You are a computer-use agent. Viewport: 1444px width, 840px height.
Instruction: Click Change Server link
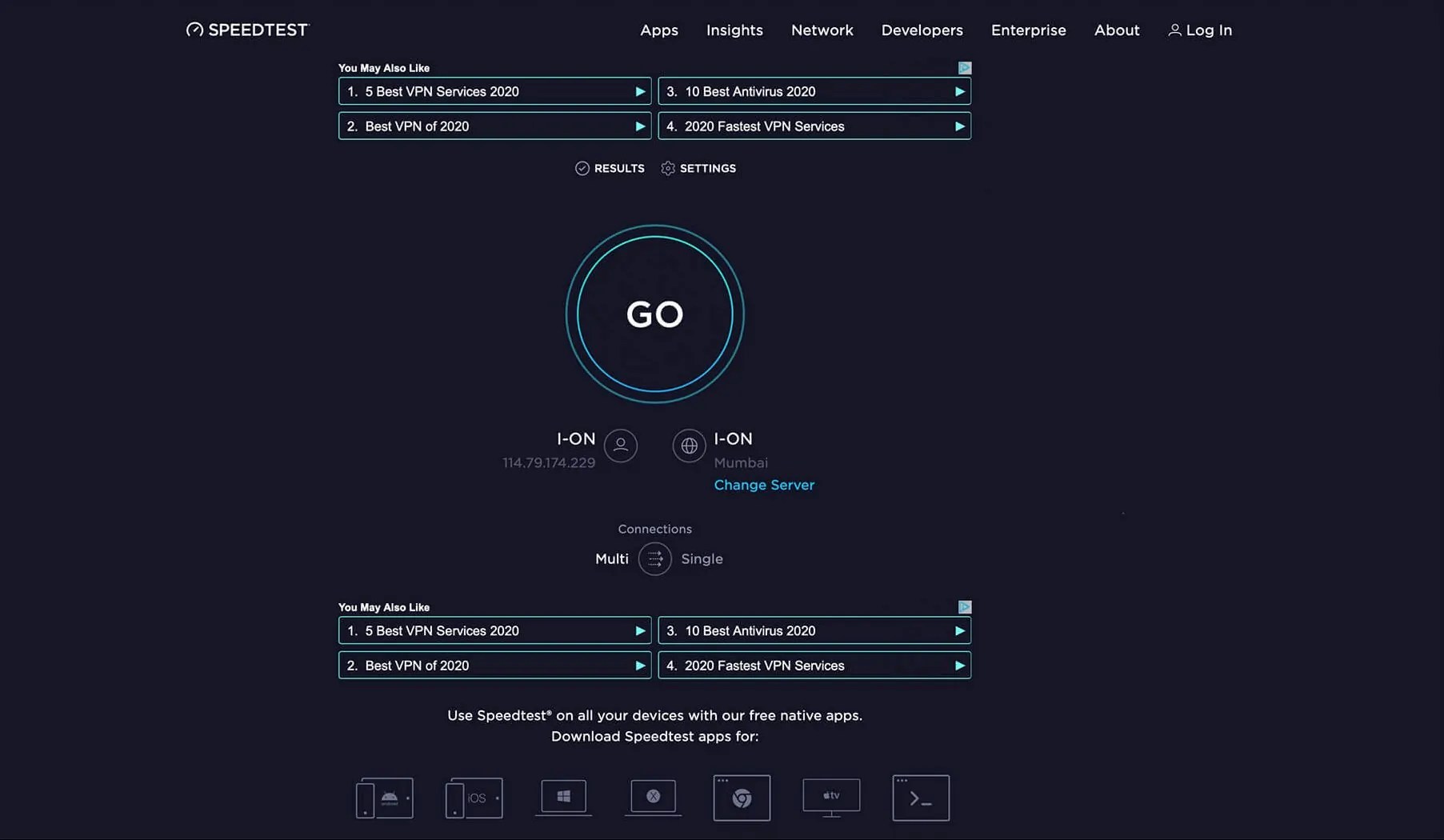[764, 485]
